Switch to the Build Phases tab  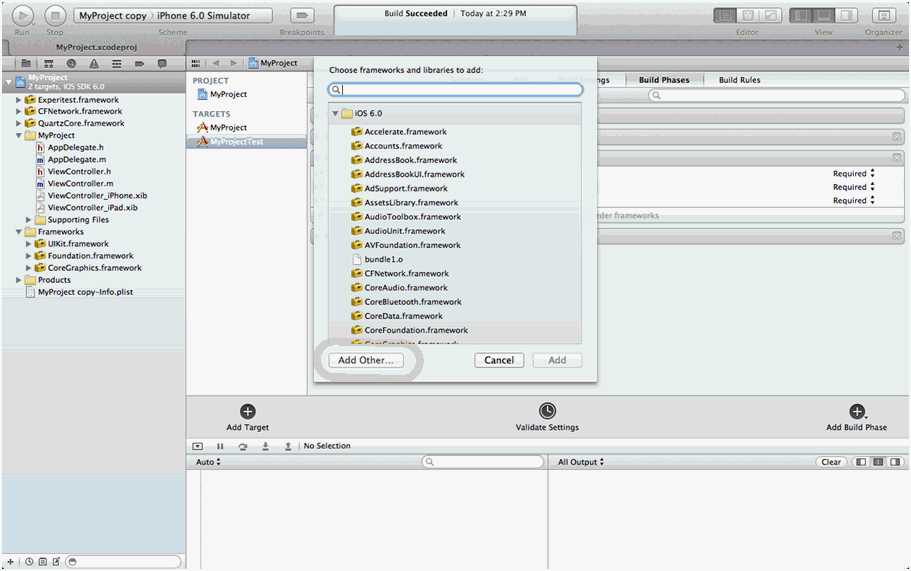tap(664, 80)
